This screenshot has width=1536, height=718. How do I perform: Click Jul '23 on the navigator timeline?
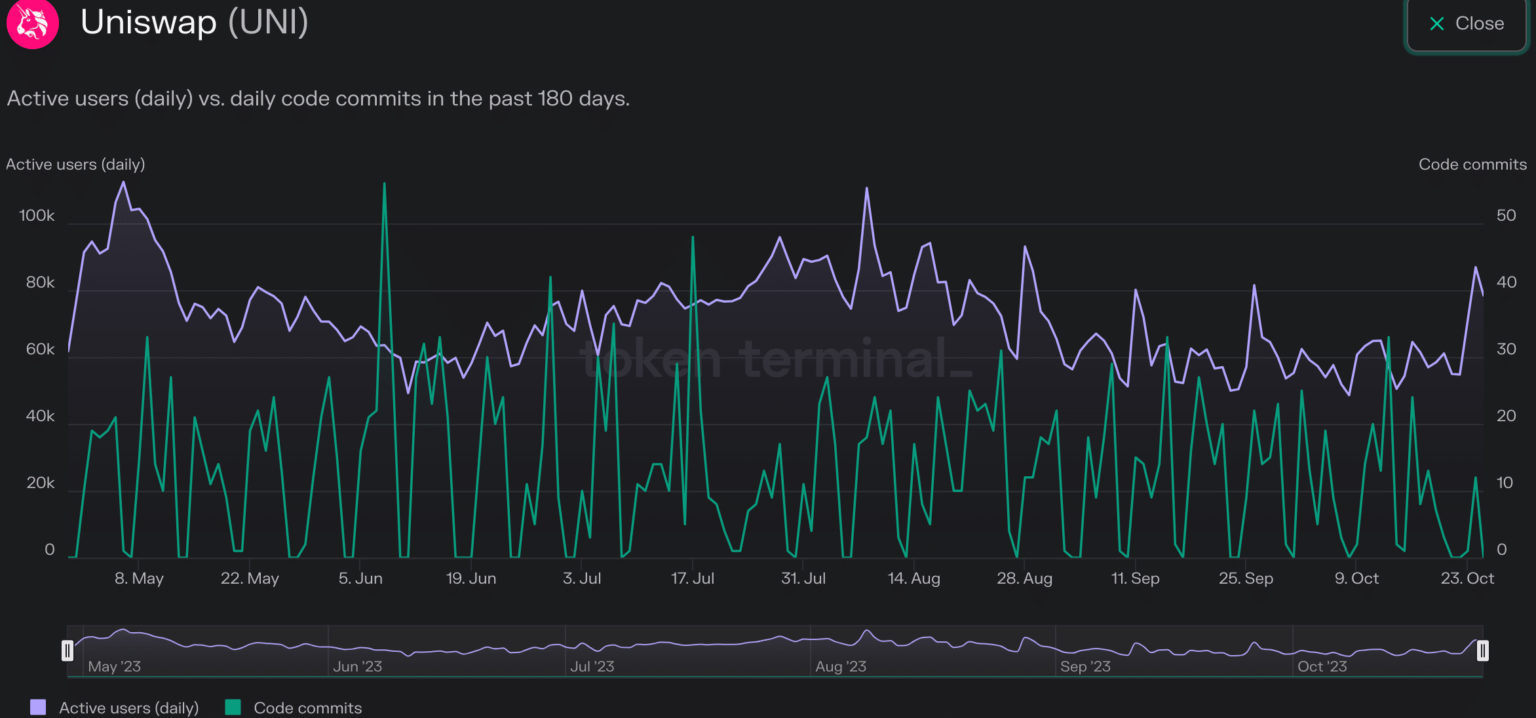click(x=593, y=666)
